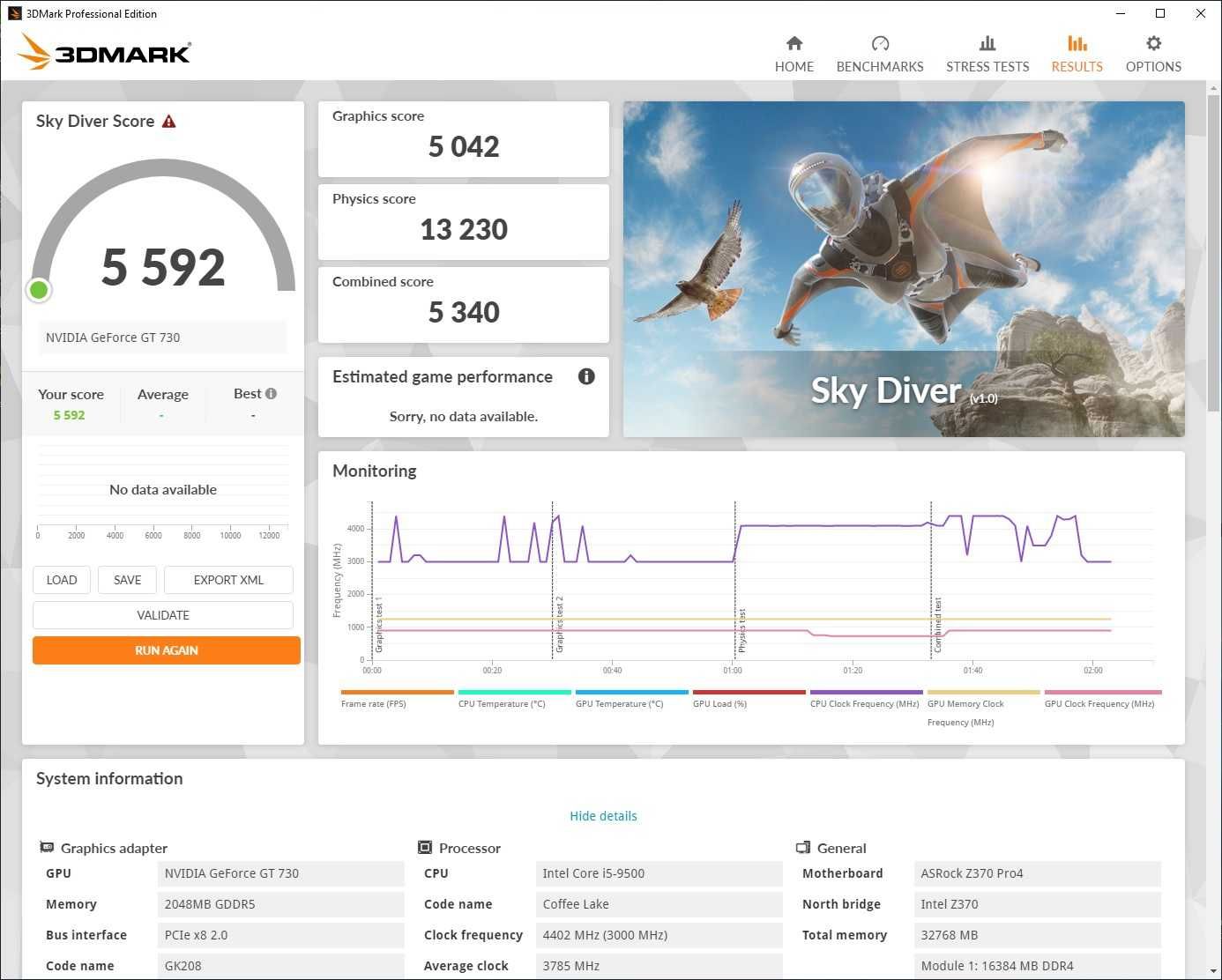This screenshot has width=1222, height=980.
Task: Click the VALIDATE button
Action: coord(163,615)
